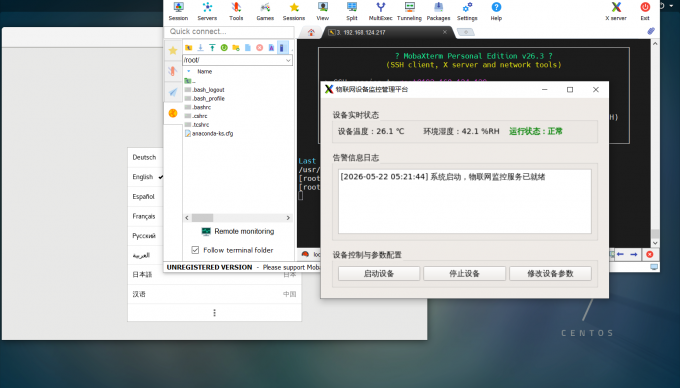The height and width of the screenshot is (388, 680).
Task: Click the 修改设备参数 button
Action: (550, 274)
